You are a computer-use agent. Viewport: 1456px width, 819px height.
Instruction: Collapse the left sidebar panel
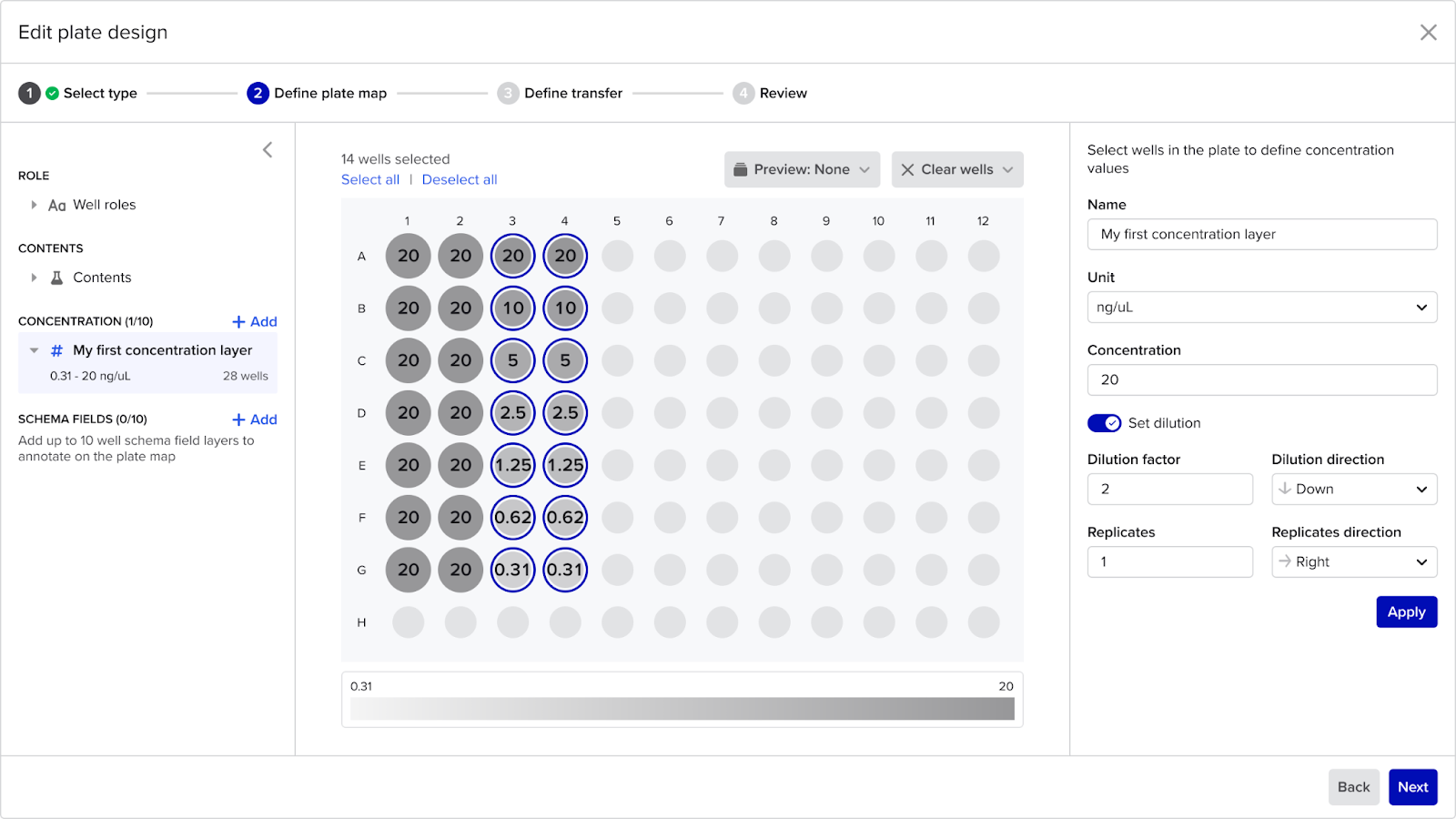268,150
